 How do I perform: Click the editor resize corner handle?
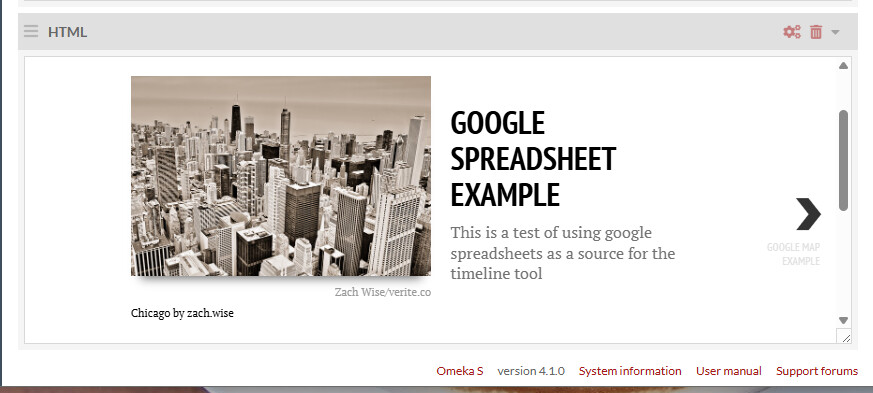coord(844,336)
